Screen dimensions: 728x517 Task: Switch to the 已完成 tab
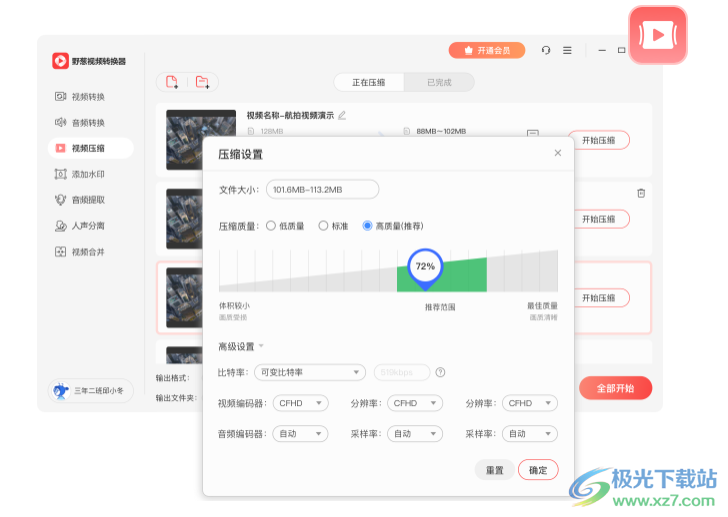439,83
